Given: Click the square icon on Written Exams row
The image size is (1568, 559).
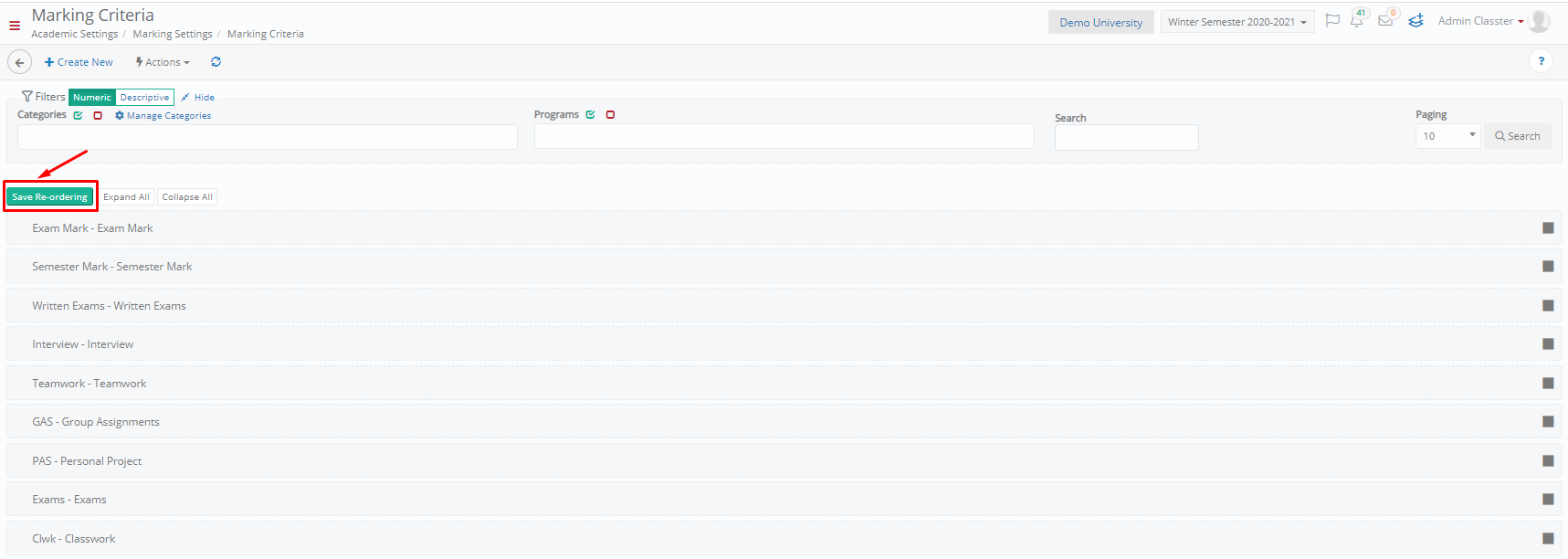Looking at the screenshot, I should point(1548,305).
